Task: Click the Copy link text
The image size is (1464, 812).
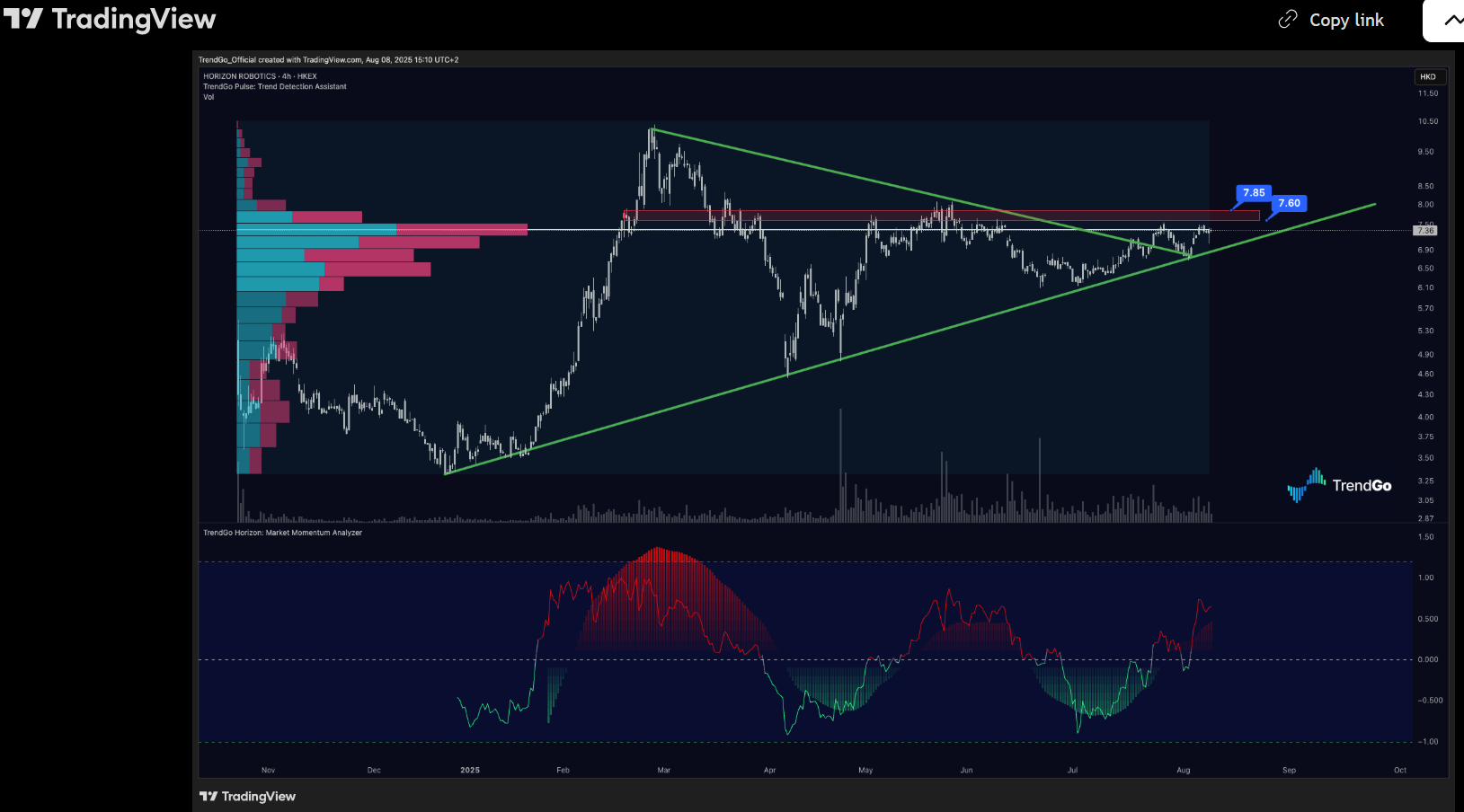Action: tap(1346, 20)
